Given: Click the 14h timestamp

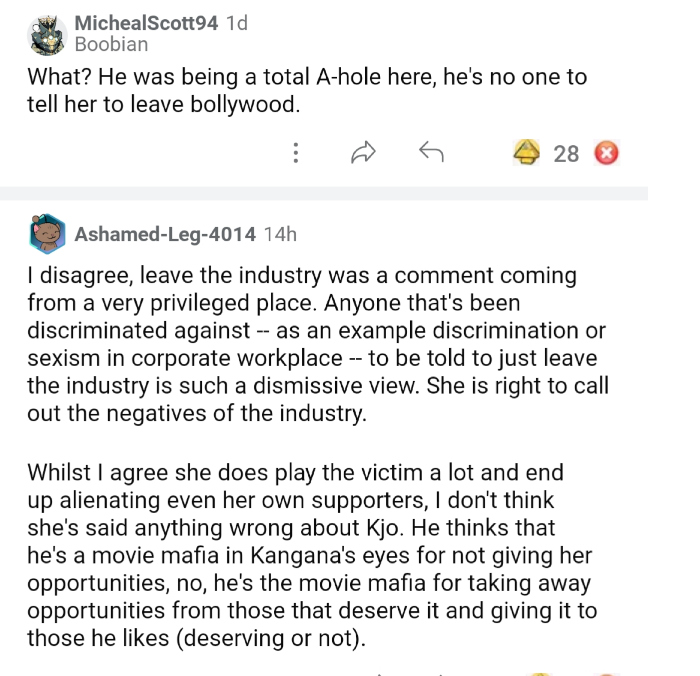Looking at the screenshot, I should [280, 235].
